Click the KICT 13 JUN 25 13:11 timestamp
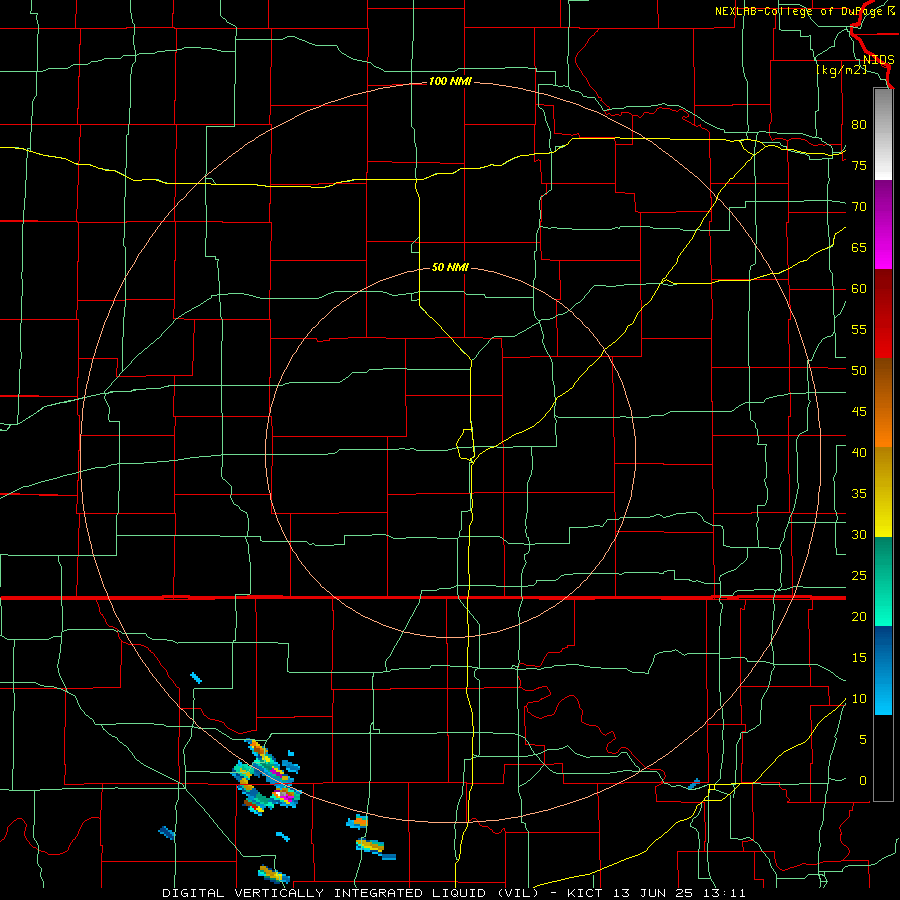Screen dimensions: 900x900 pos(656,893)
